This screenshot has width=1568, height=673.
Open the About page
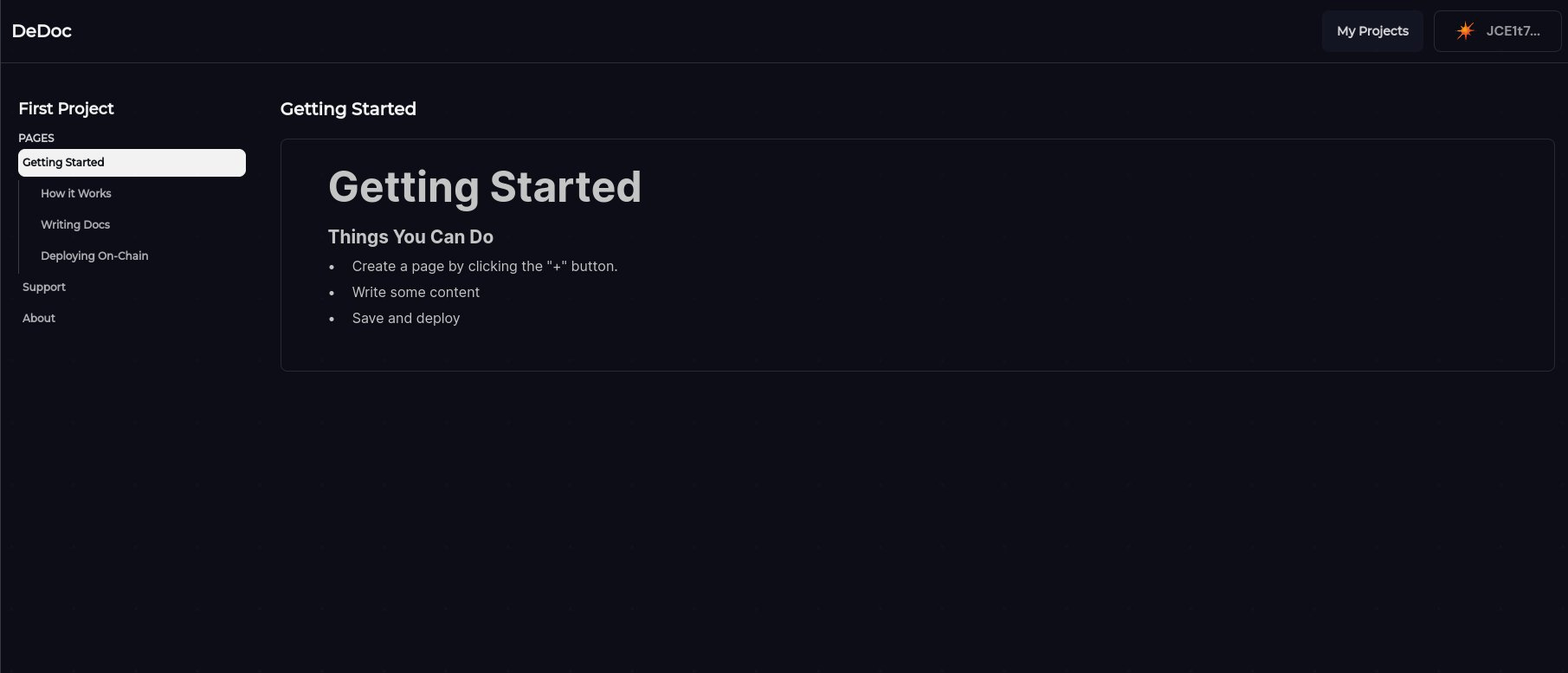pyautogui.click(x=39, y=319)
